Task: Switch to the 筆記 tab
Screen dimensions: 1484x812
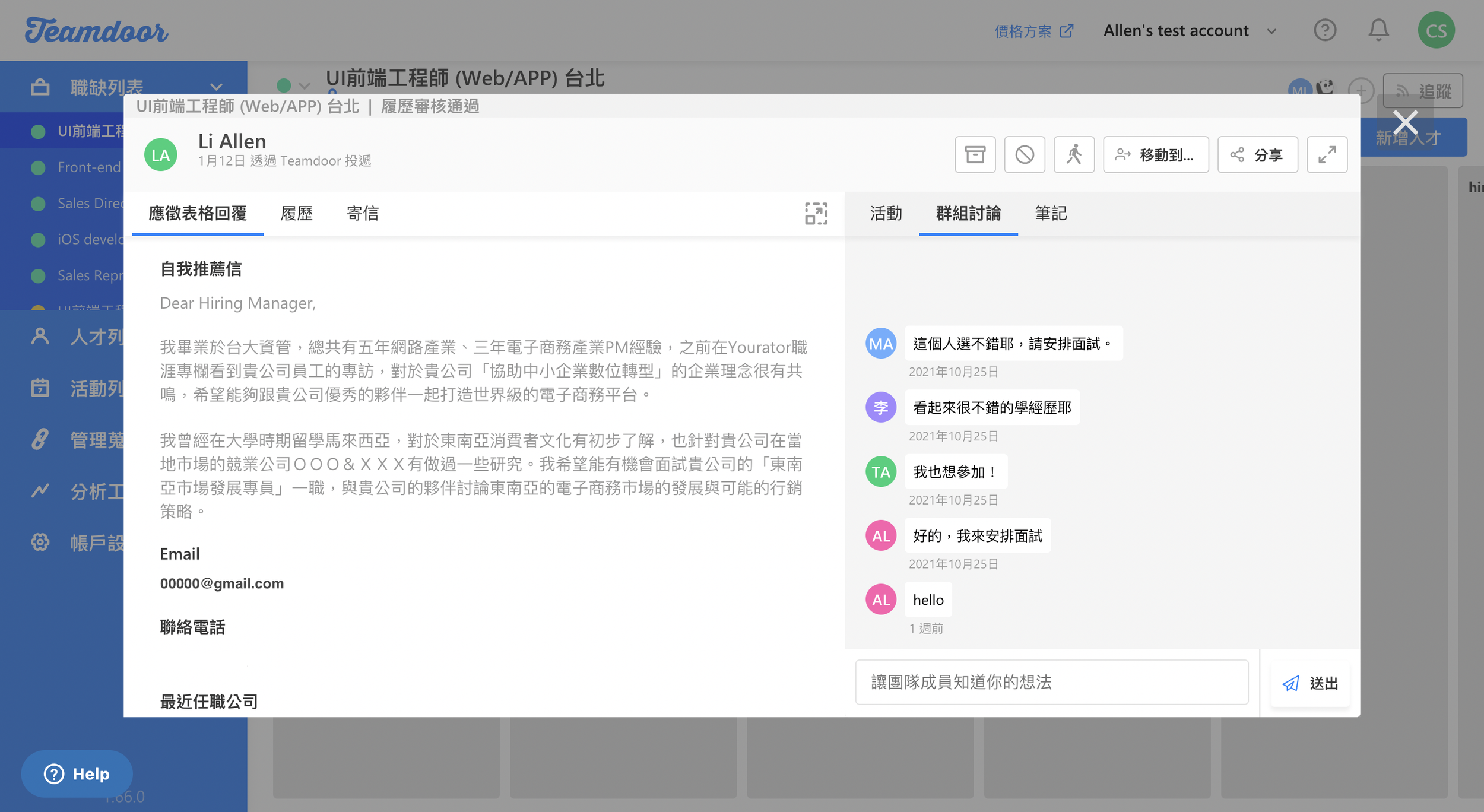Action: pyautogui.click(x=1051, y=214)
